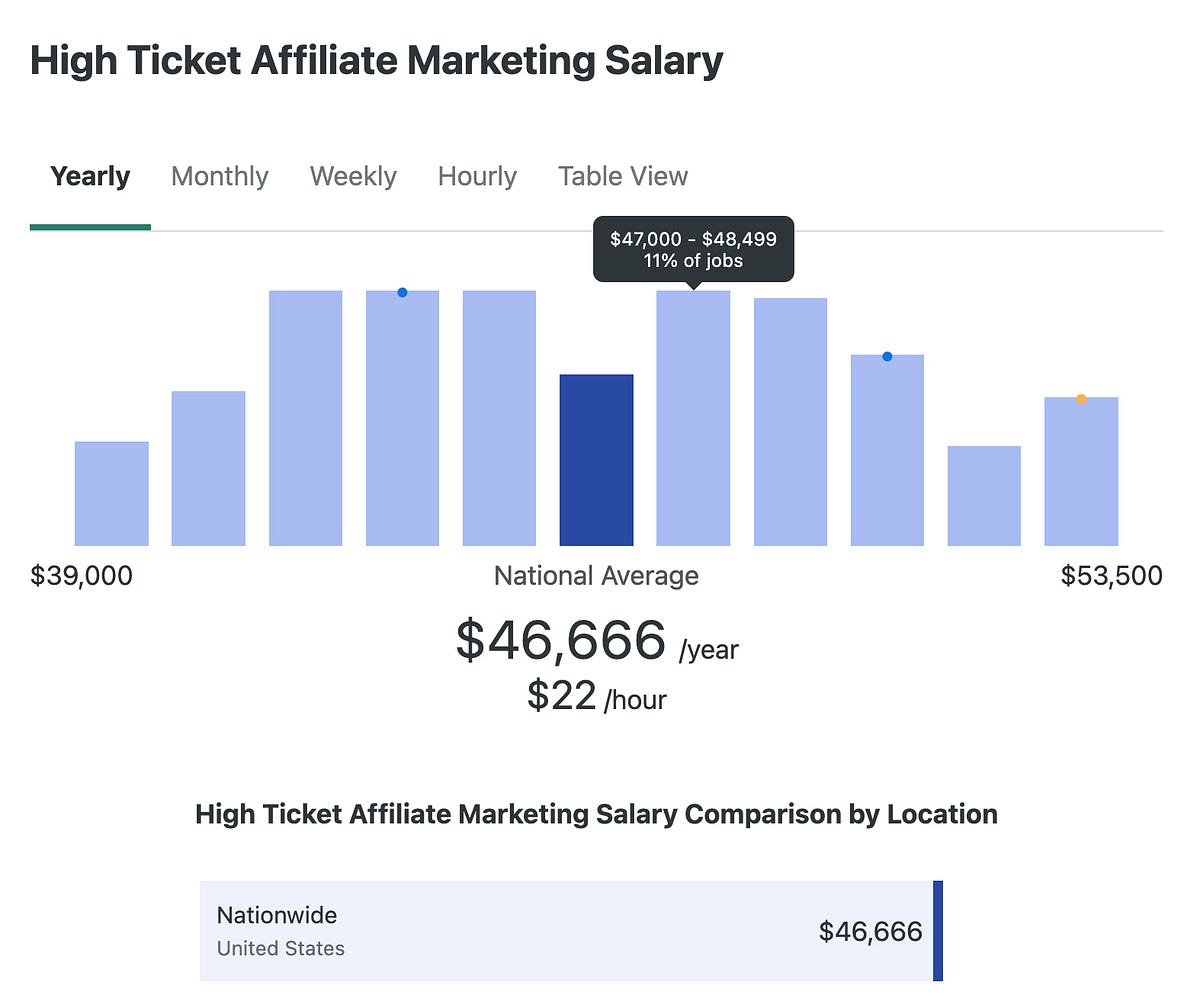This screenshot has height=1005, width=1200.
Task: Click the leftmost $39,000 salary bar
Action: coord(111,495)
